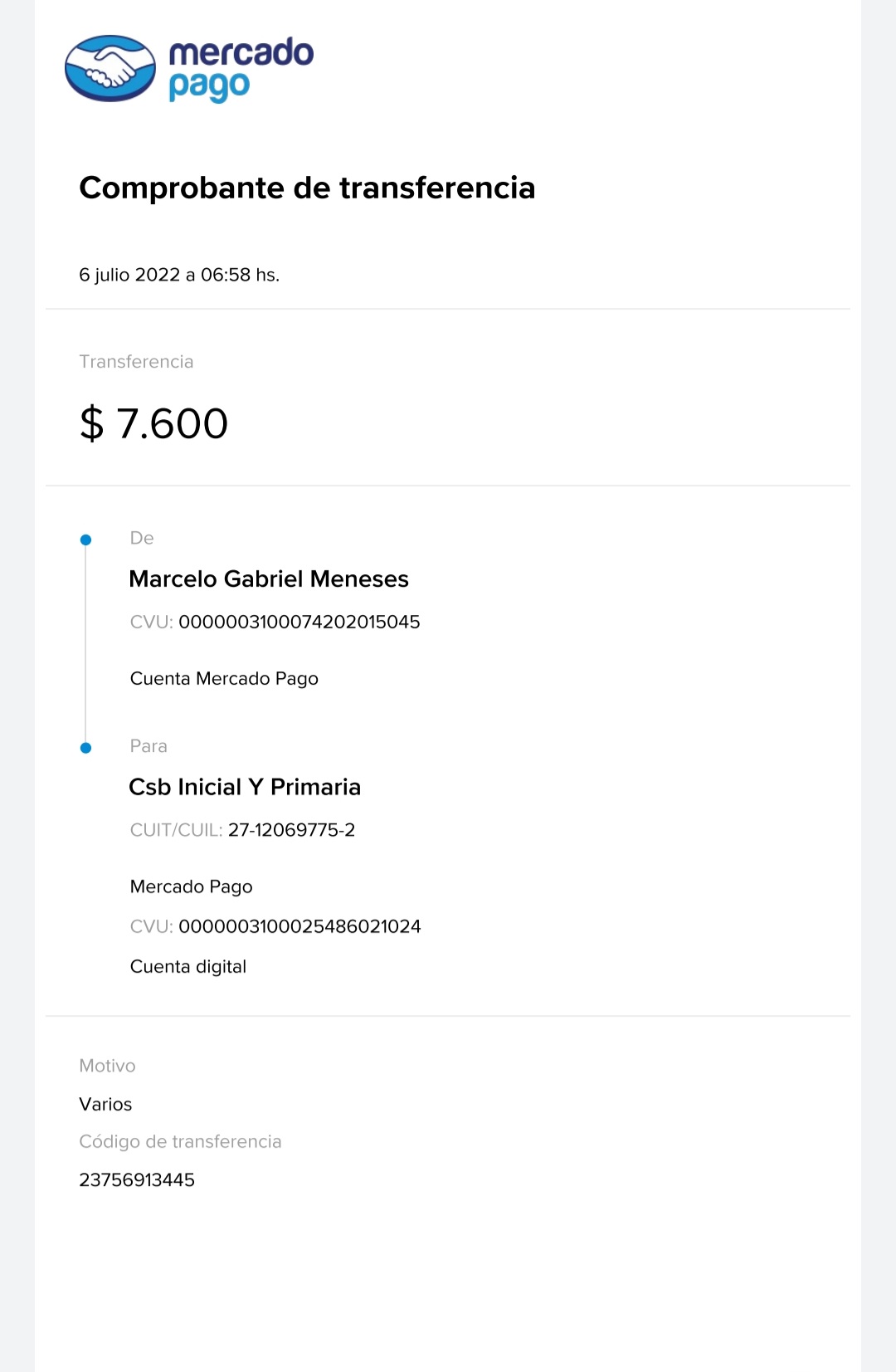Select the transfer code 23756913445
Screen dimensions: 896x1372
click(x=137, y=1180)
